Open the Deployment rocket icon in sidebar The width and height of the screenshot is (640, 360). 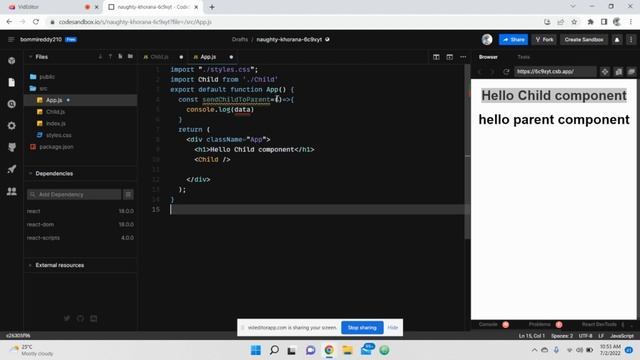point(11,169)
